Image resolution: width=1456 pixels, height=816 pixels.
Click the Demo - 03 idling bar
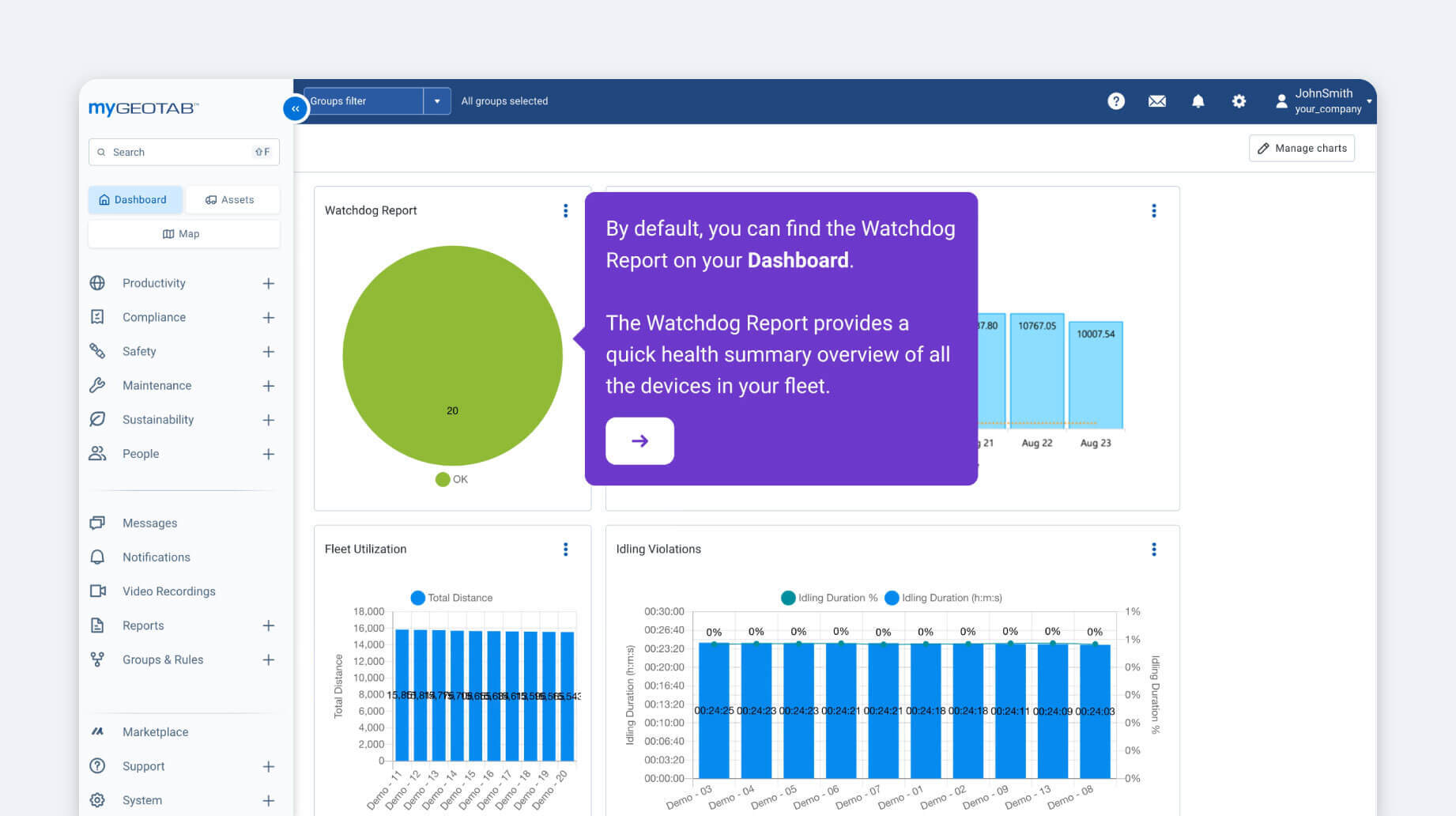[714, 710]
